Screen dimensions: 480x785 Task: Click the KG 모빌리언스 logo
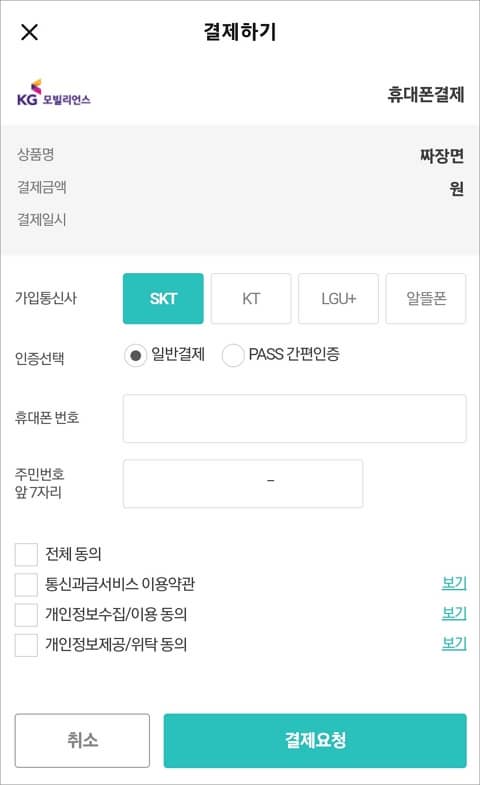(54, 94)
